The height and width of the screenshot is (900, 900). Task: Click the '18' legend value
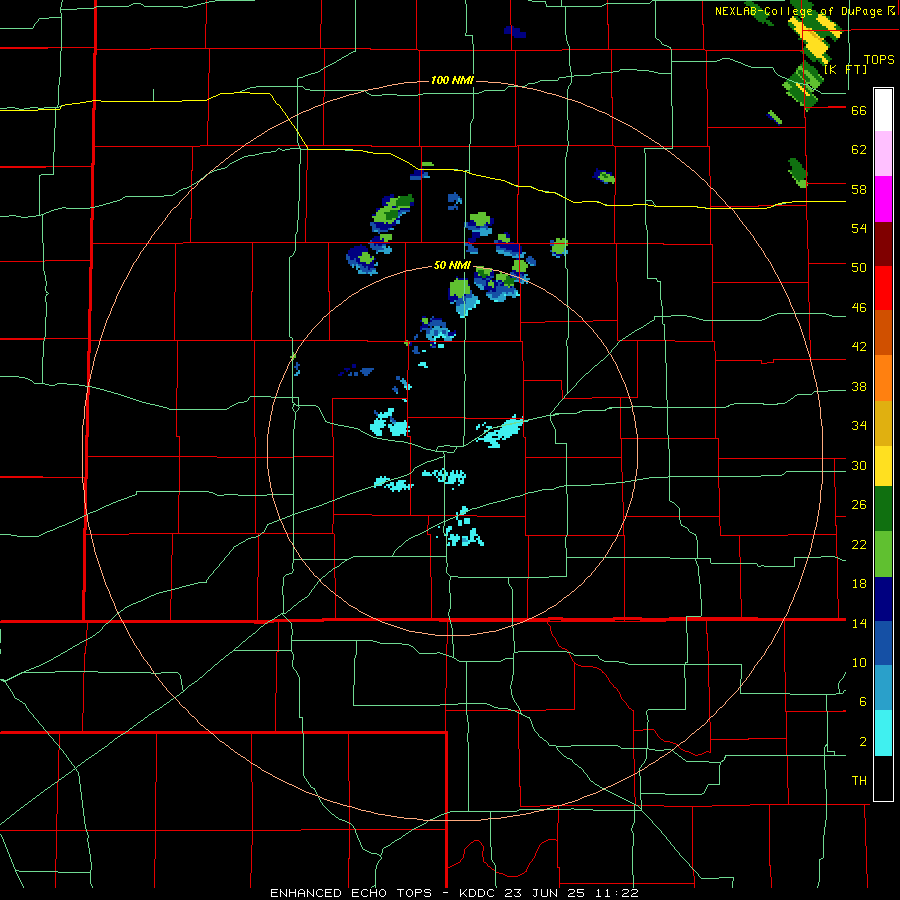(x=859, y=584)
